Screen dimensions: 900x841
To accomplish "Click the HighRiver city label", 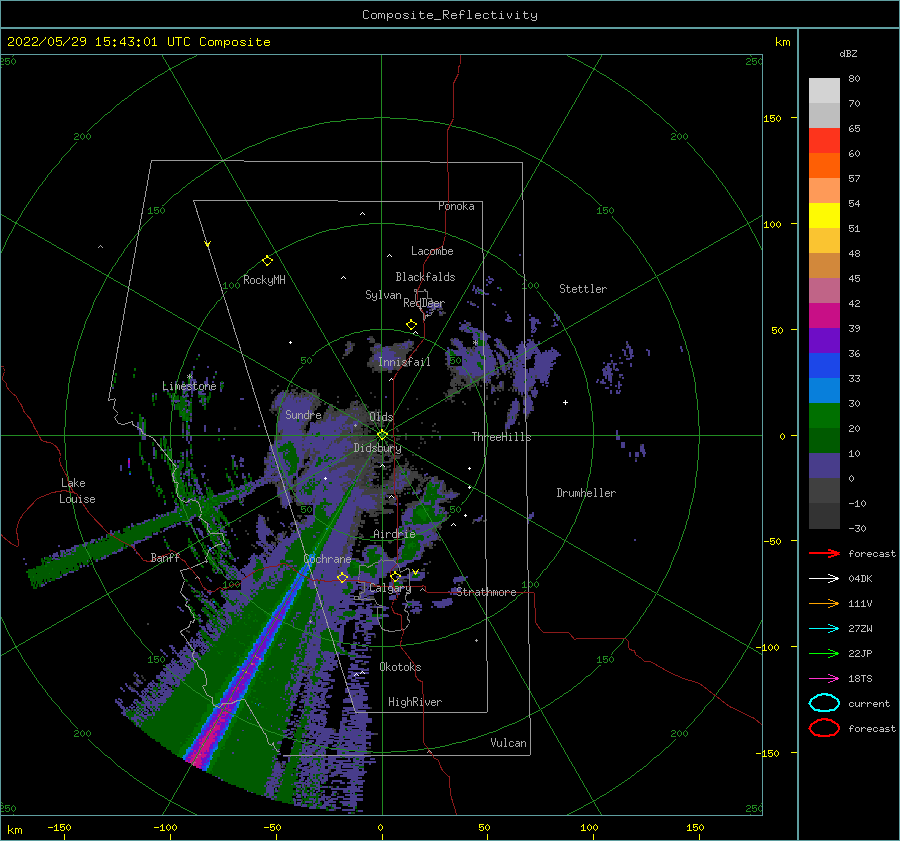I will [414, 702].
